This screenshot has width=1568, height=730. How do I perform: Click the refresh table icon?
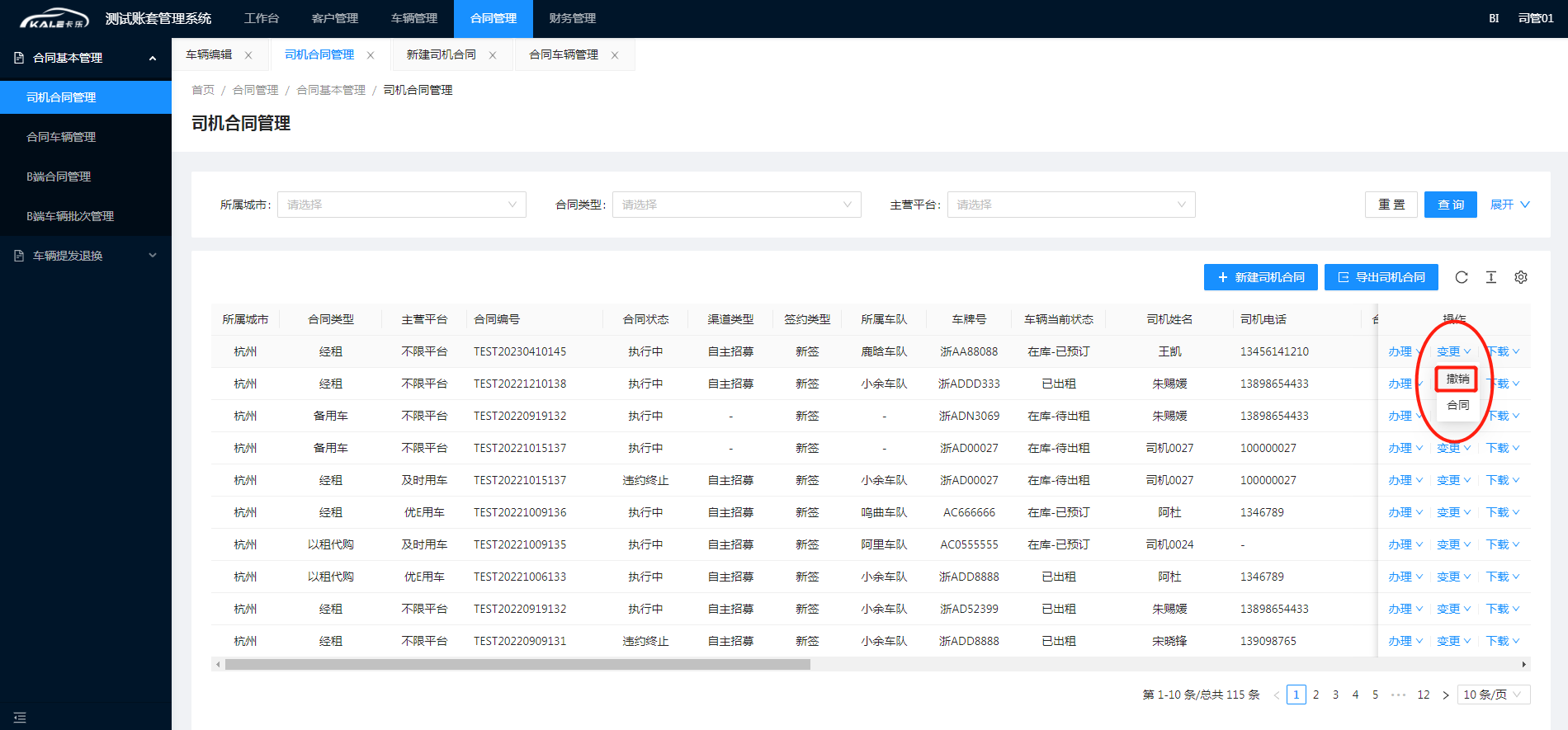[x=1461, y=277]
